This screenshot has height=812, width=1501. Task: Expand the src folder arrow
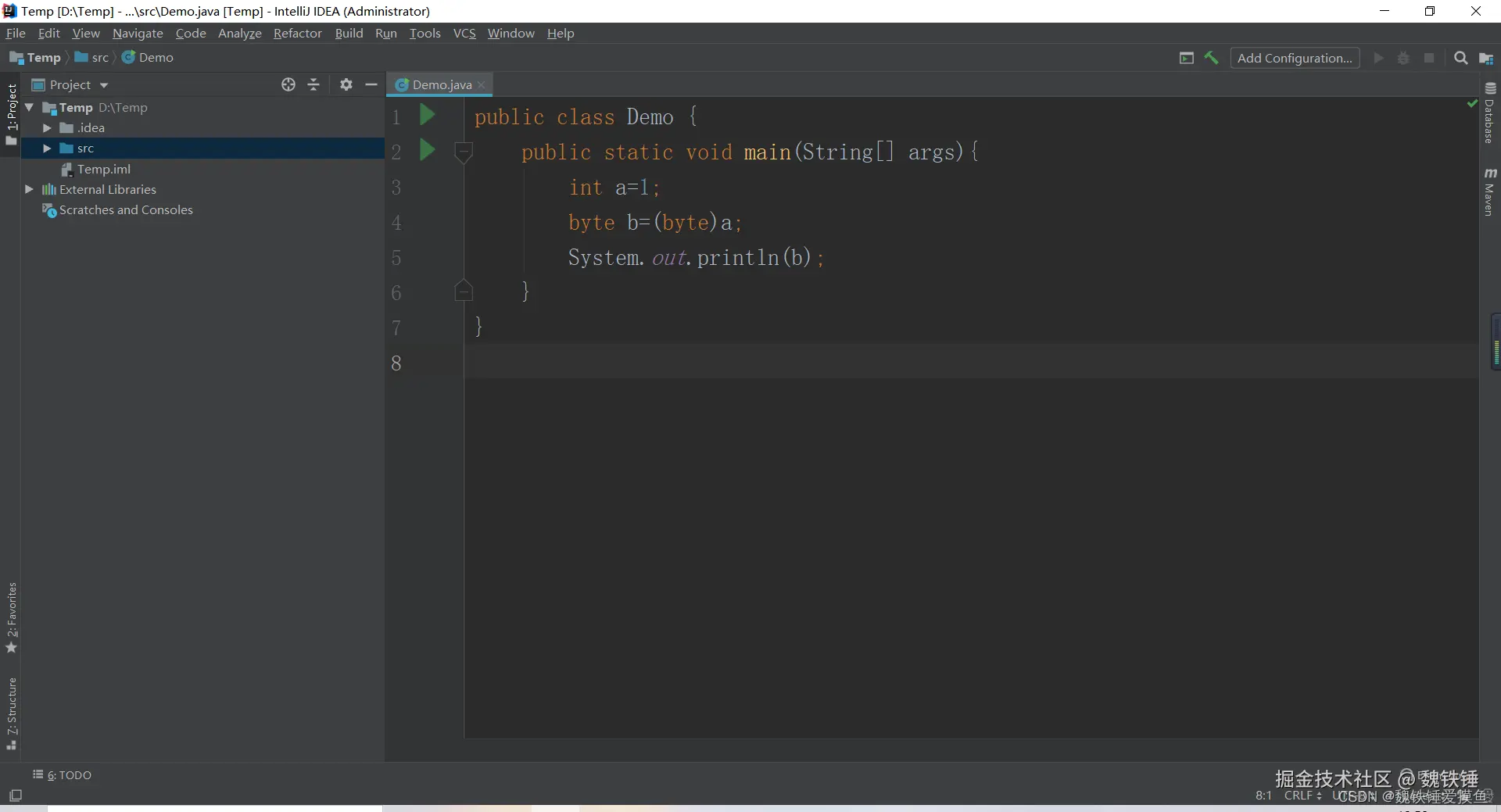47,148
